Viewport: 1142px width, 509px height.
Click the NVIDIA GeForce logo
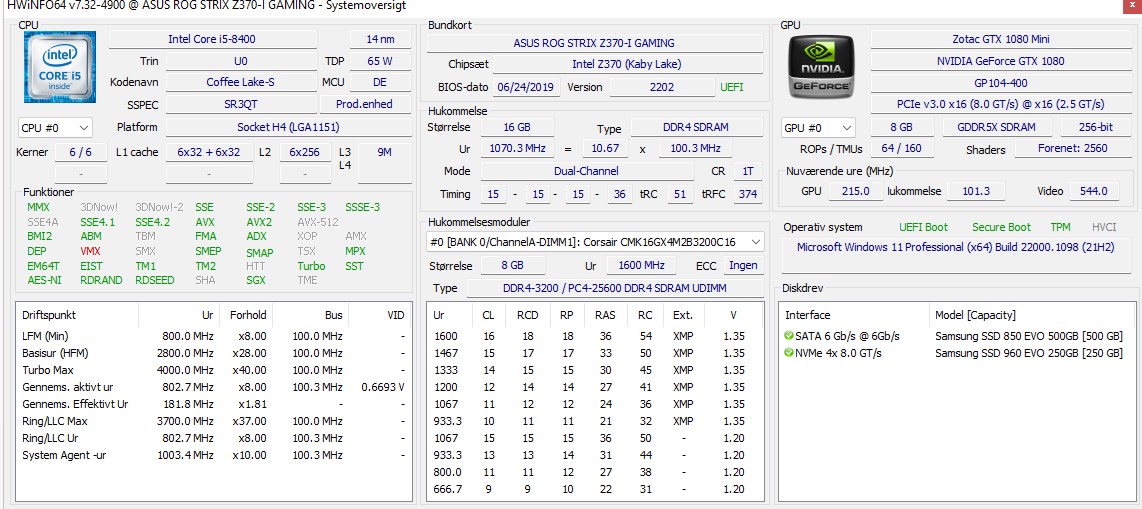822,66
